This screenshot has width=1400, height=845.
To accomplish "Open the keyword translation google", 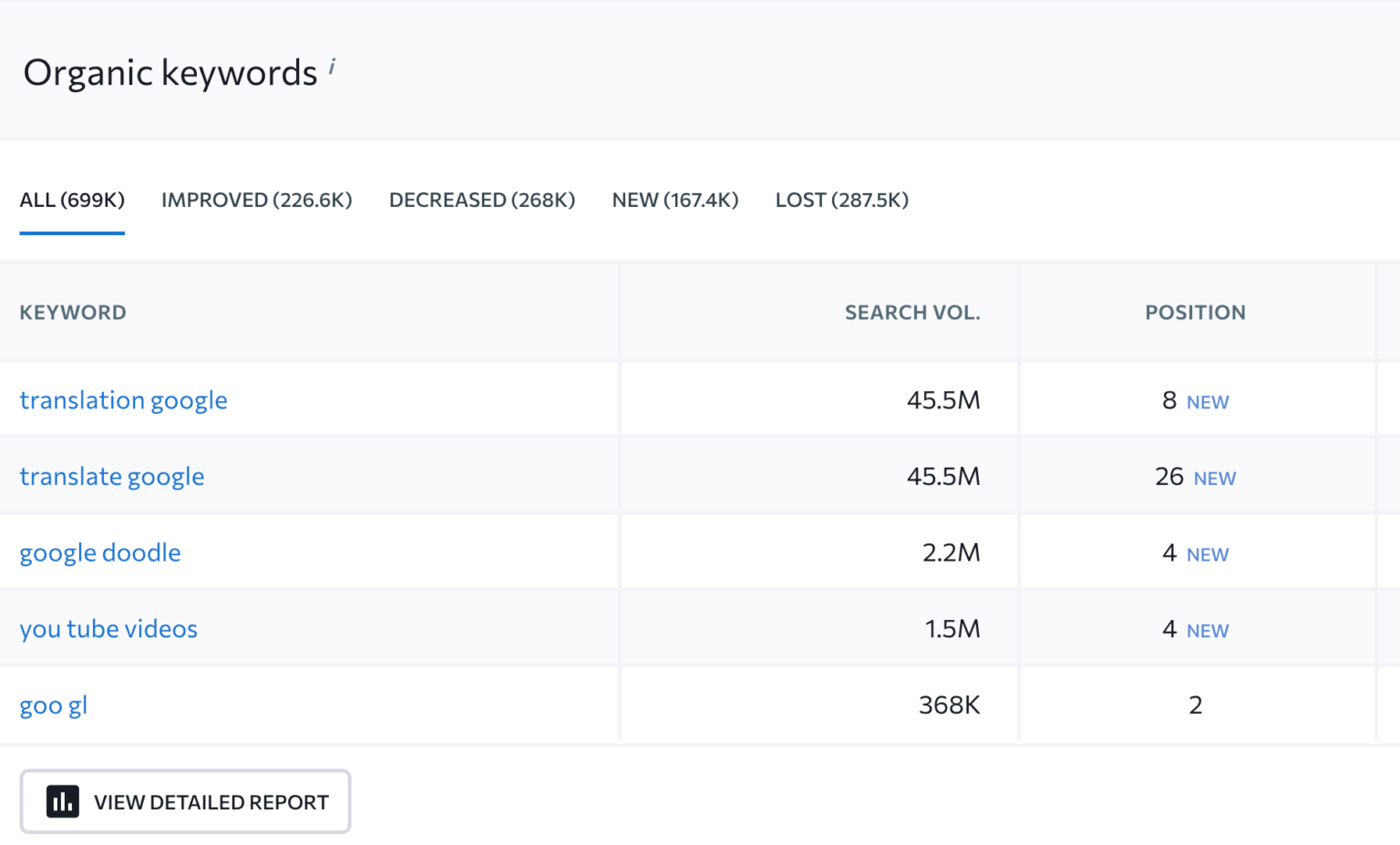I will [123, 399].
